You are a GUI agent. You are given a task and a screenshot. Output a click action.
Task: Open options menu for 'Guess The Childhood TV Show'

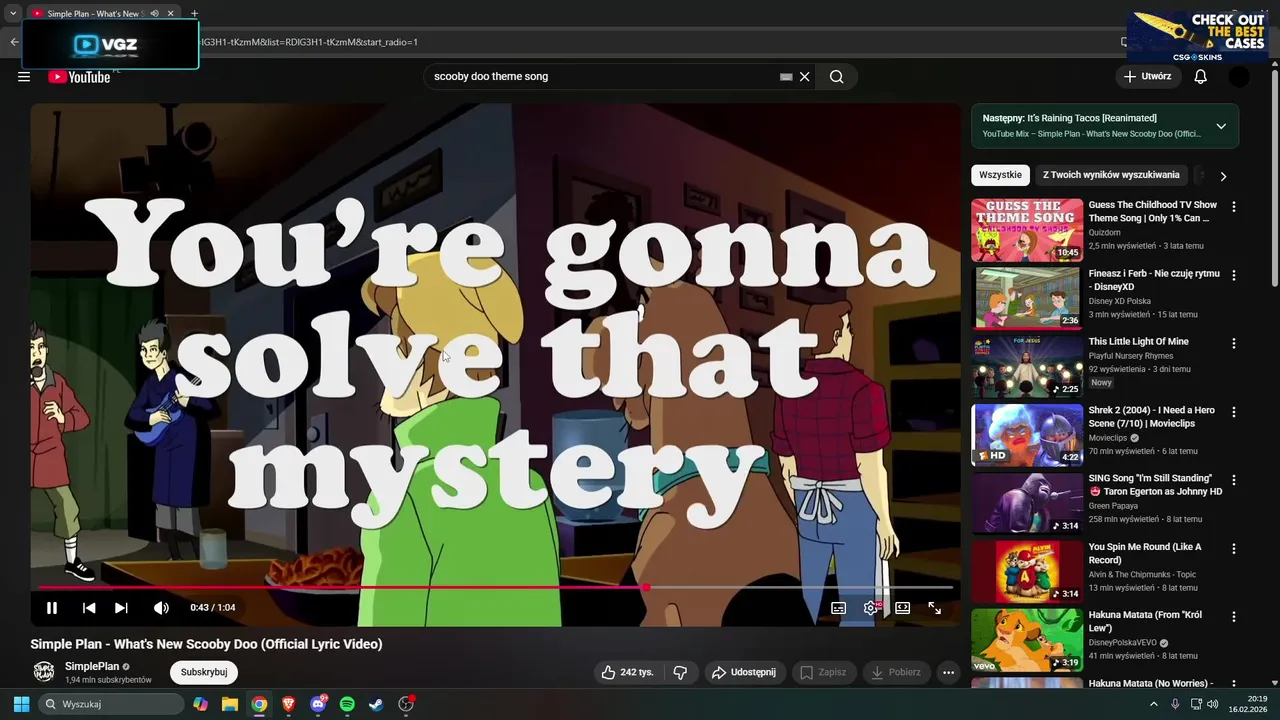point(1233,207)
